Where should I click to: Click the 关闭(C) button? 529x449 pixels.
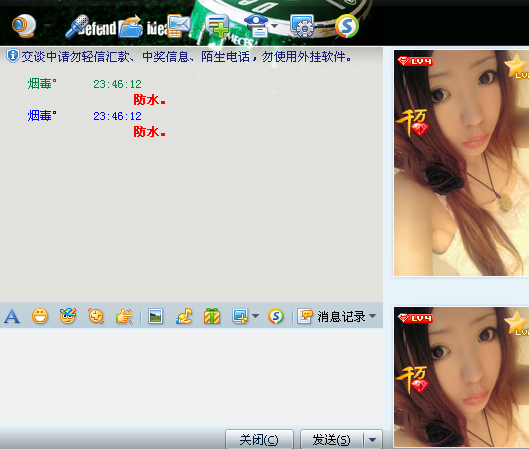[x=259, y=439]
